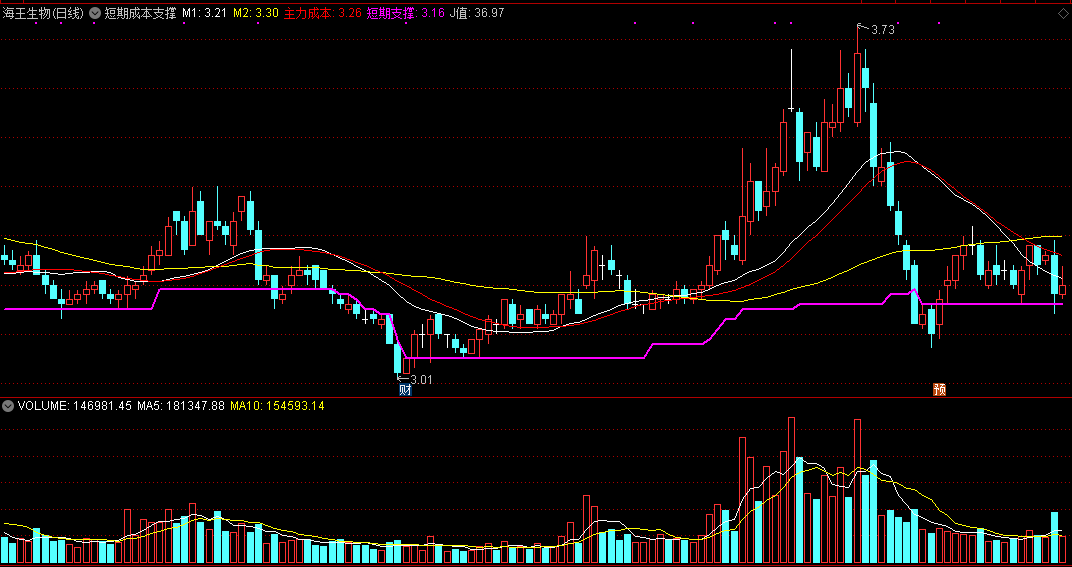Viewport: 1072px width, 567px height.
Task: Click the 短期成本支撑 indicator name
Action: click(x=140, y=13)
